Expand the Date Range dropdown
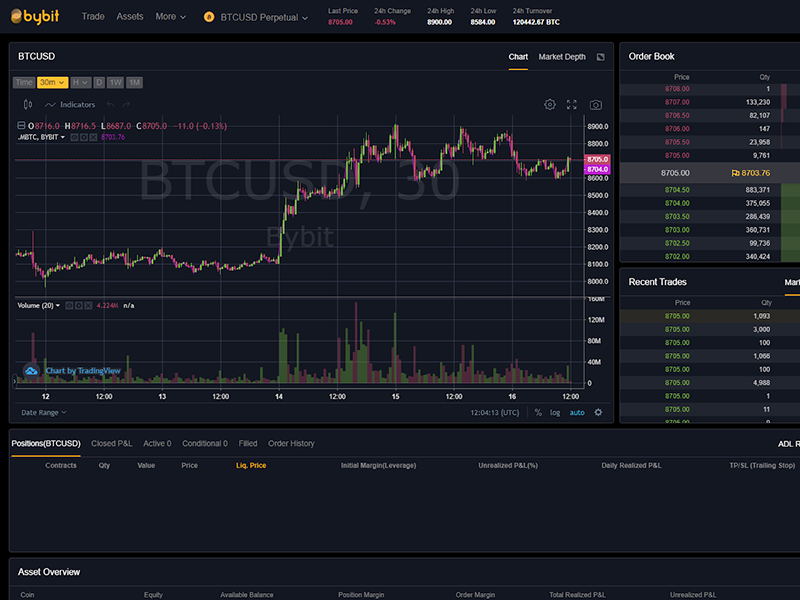 click(43, 412)
